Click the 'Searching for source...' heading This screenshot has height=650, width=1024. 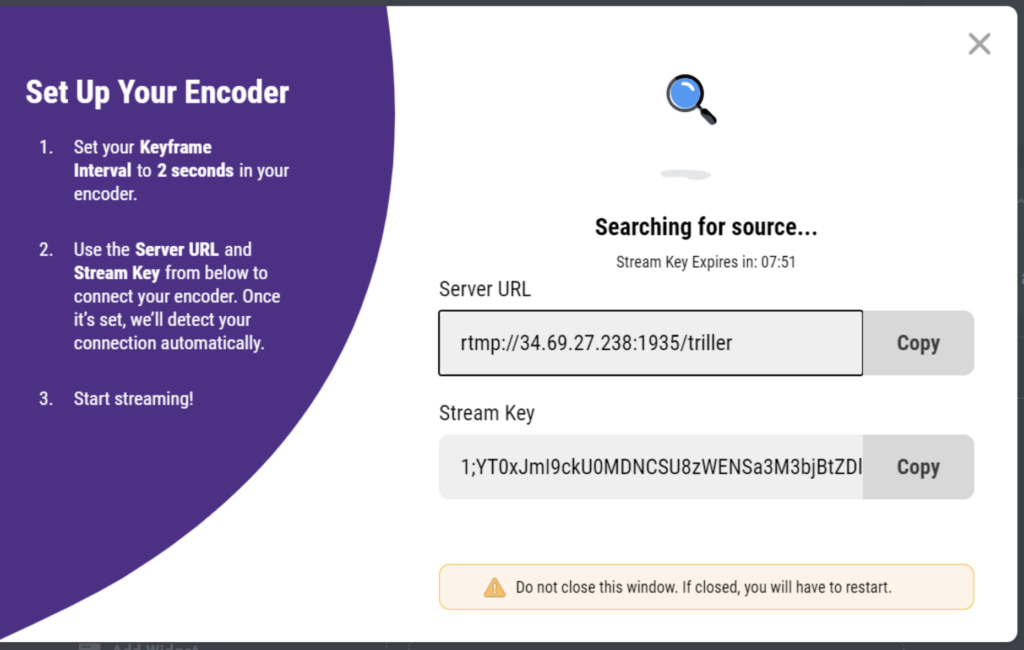tap(706, 227)
